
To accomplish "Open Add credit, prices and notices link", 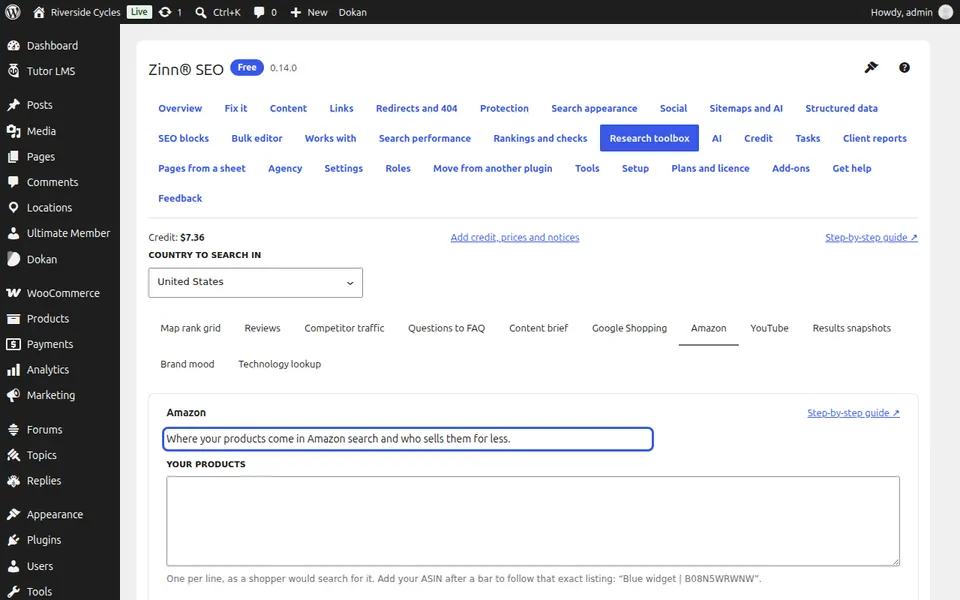I will pos(514,238).
